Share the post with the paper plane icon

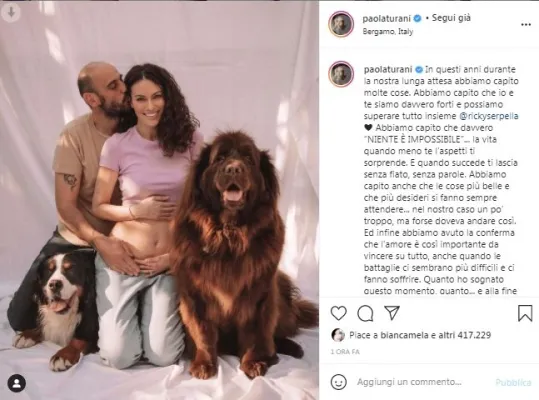coord(392,313)
